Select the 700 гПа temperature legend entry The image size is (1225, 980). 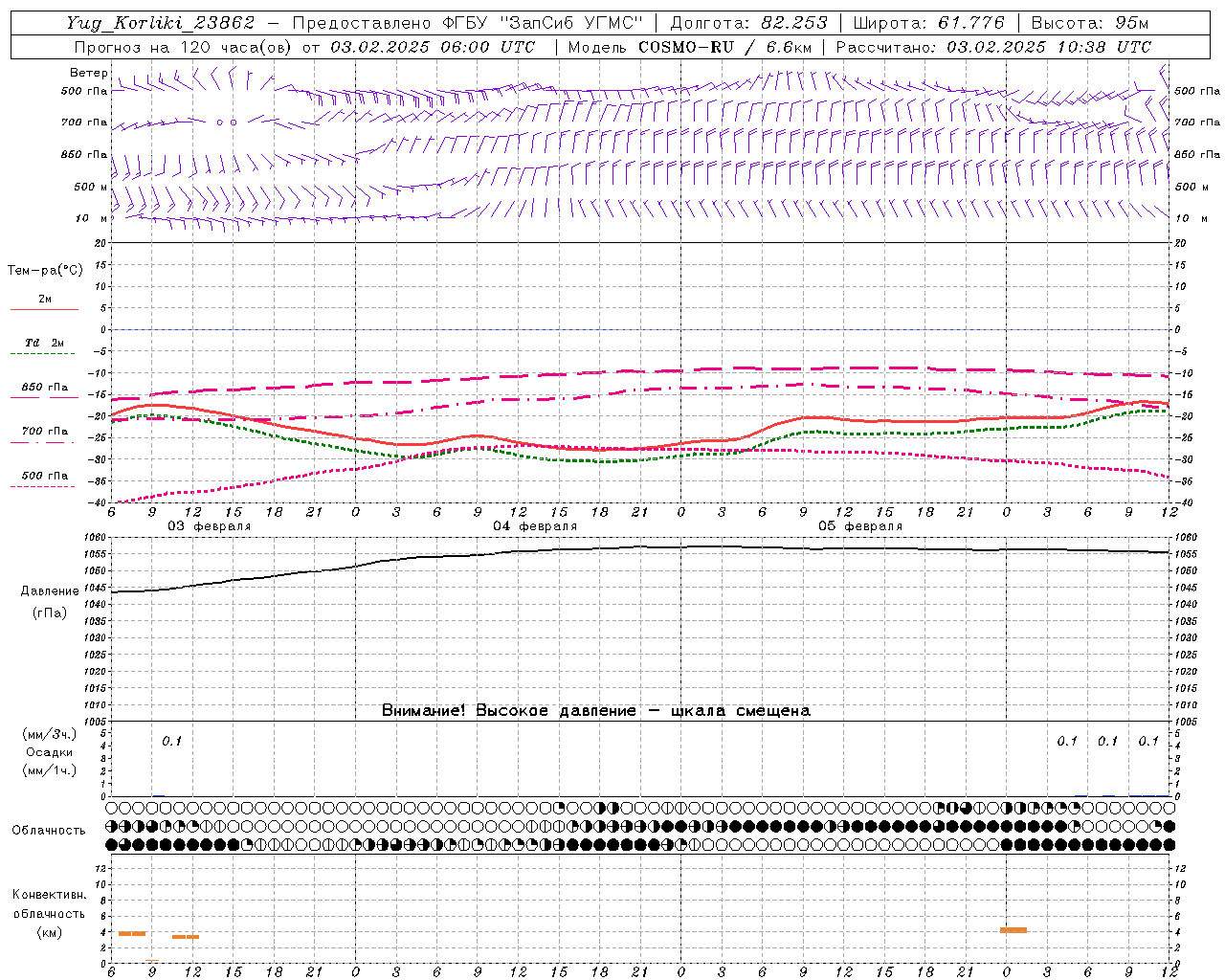pos(44,432)
